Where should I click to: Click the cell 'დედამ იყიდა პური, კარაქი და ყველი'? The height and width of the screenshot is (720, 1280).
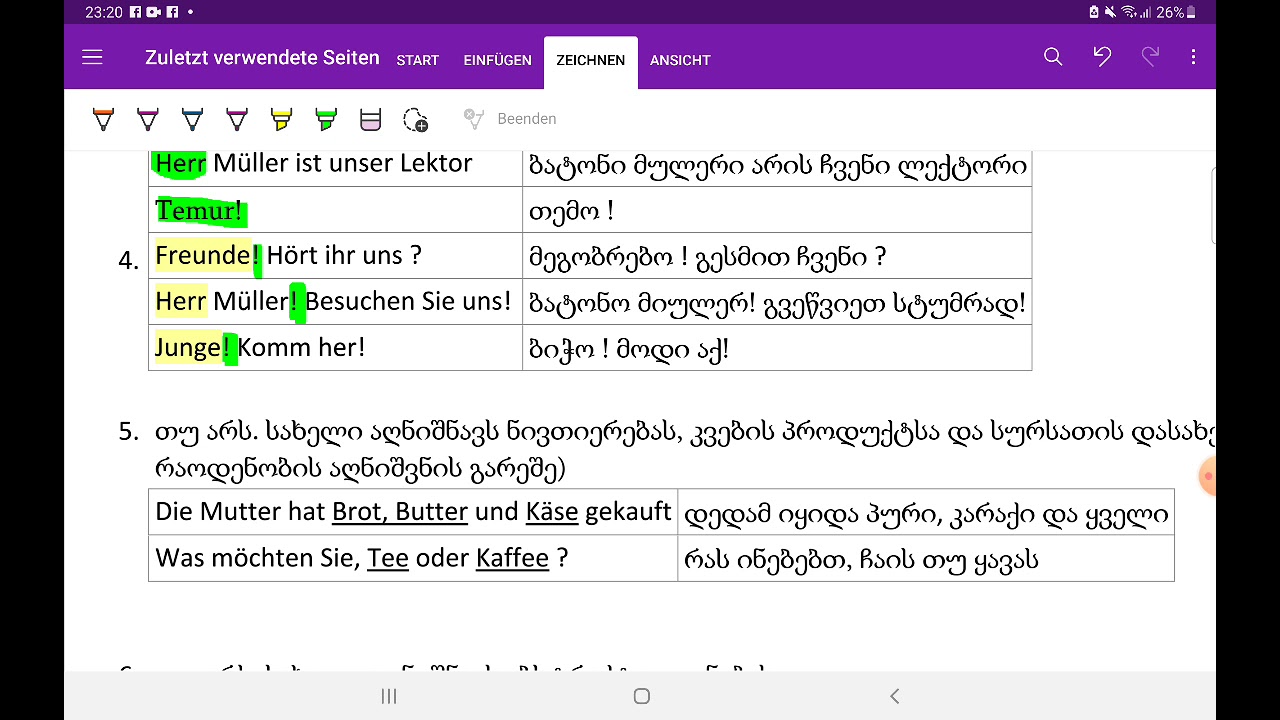tap(926, 513)
